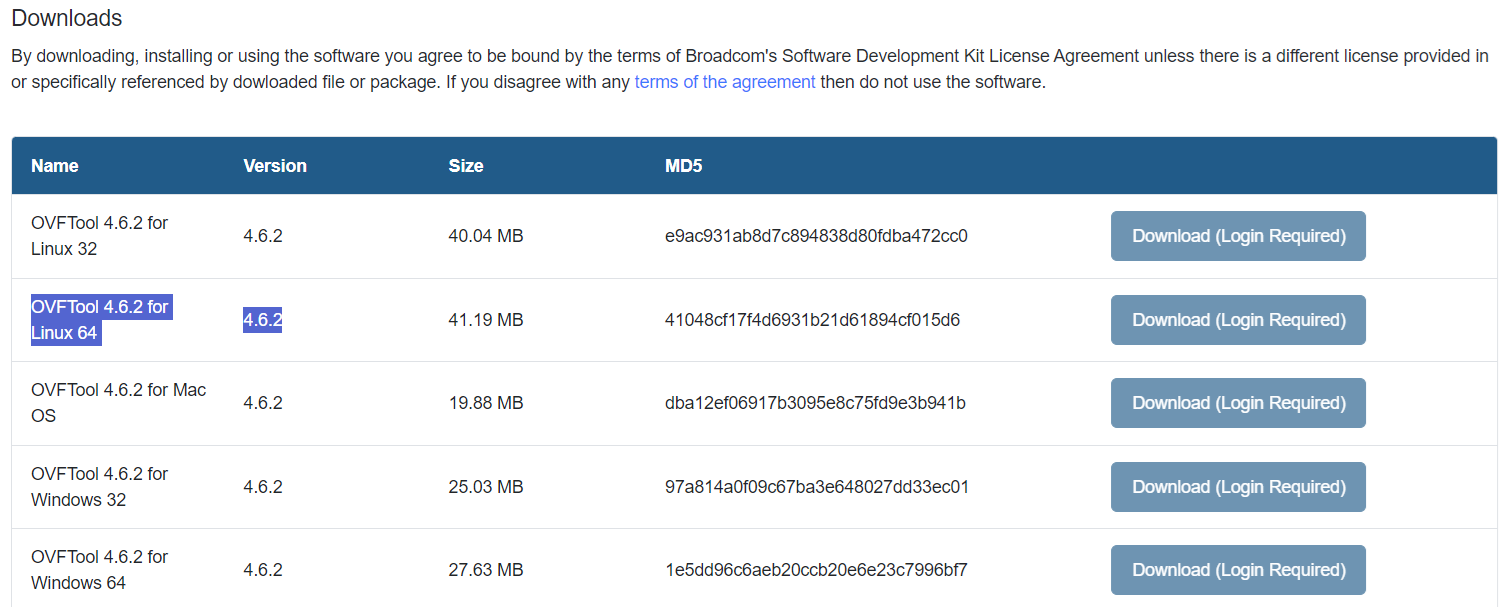Download OVFTool 4.6.2 for Windows 64
This screenshot has width=1512, height=607.
tap(1238, 570)
